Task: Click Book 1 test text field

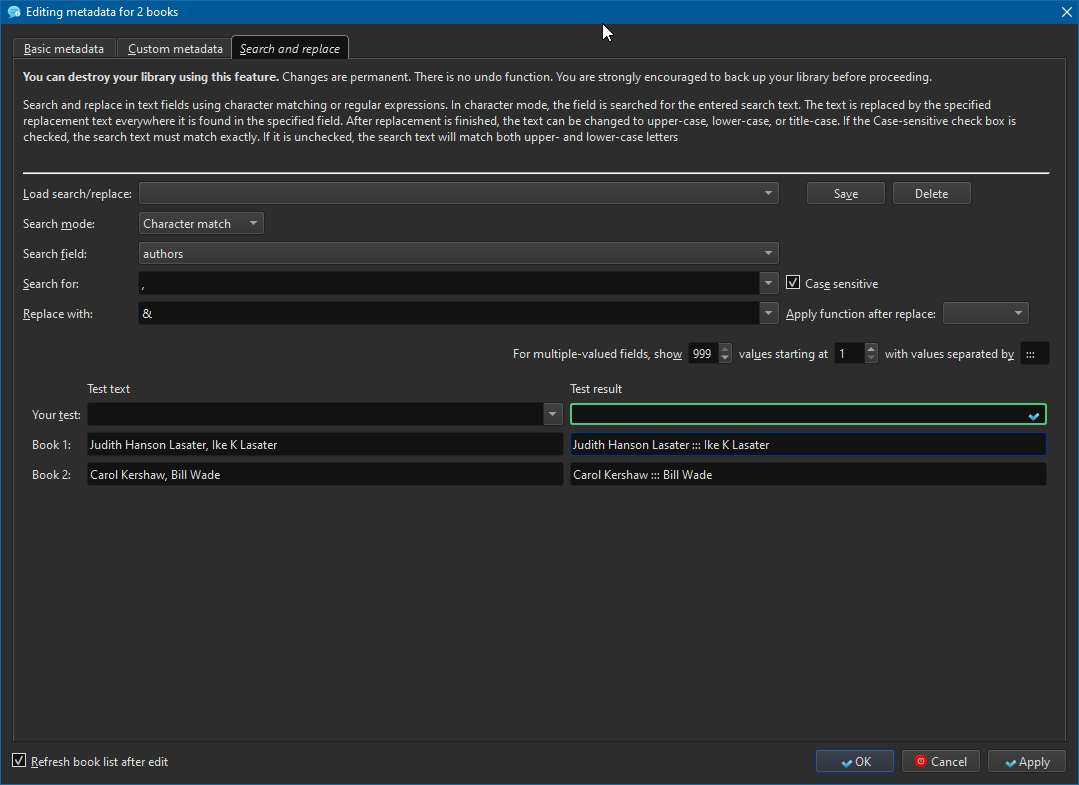Action: 325,444
